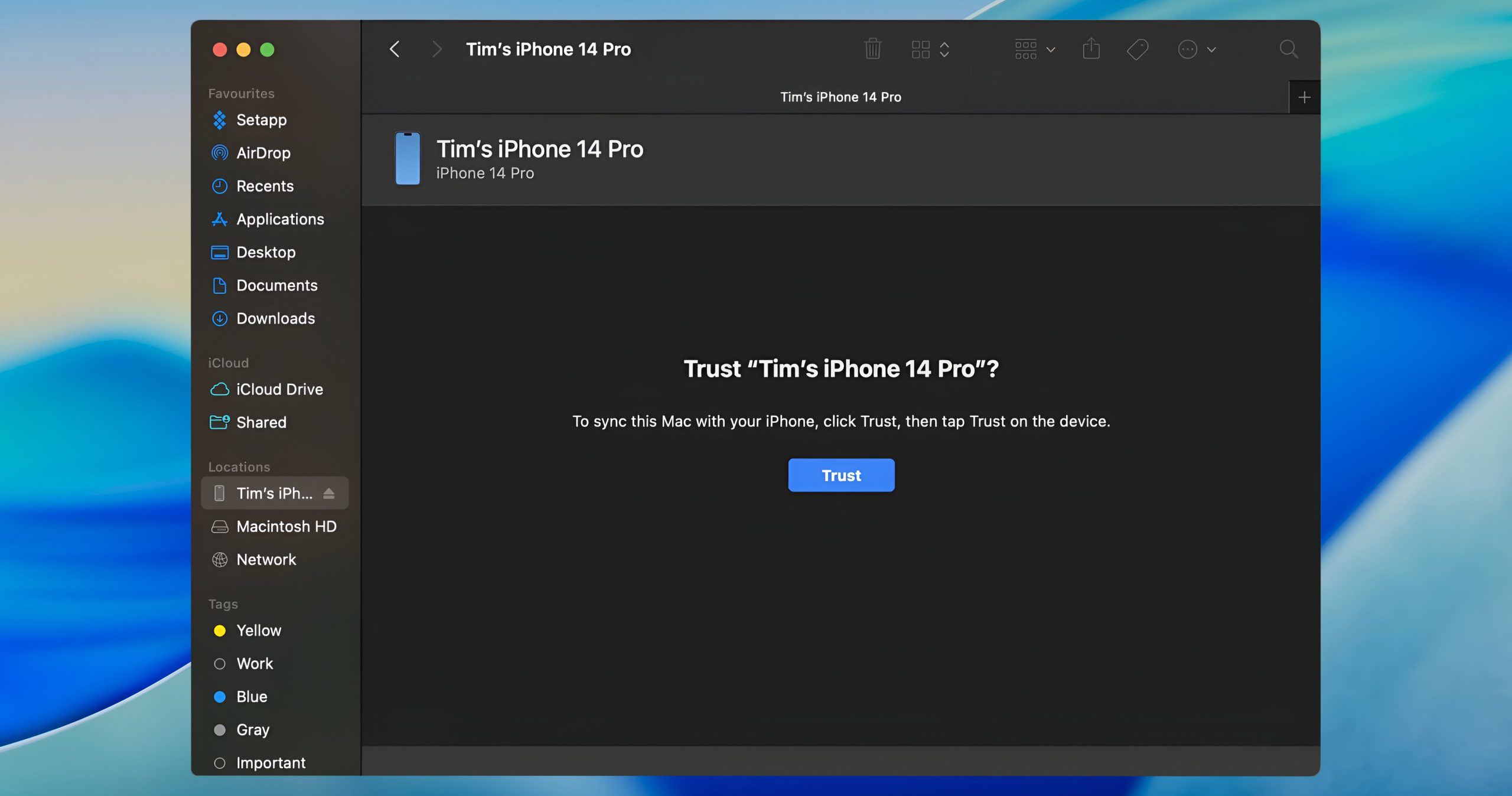
Task: Click the AirDrop radar icon
Action: click(x=220, y=153)
